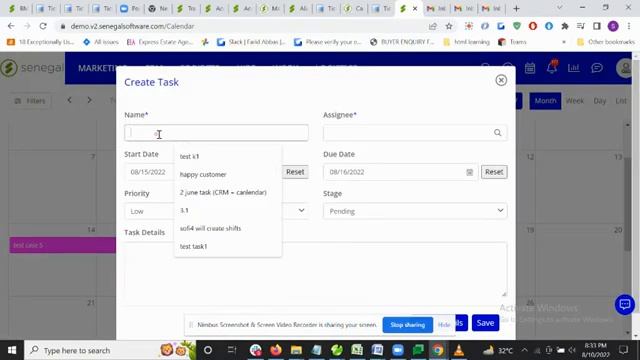Stop sharing the Nimbus screen recording

pyautogui.click(x=407, y=325)
